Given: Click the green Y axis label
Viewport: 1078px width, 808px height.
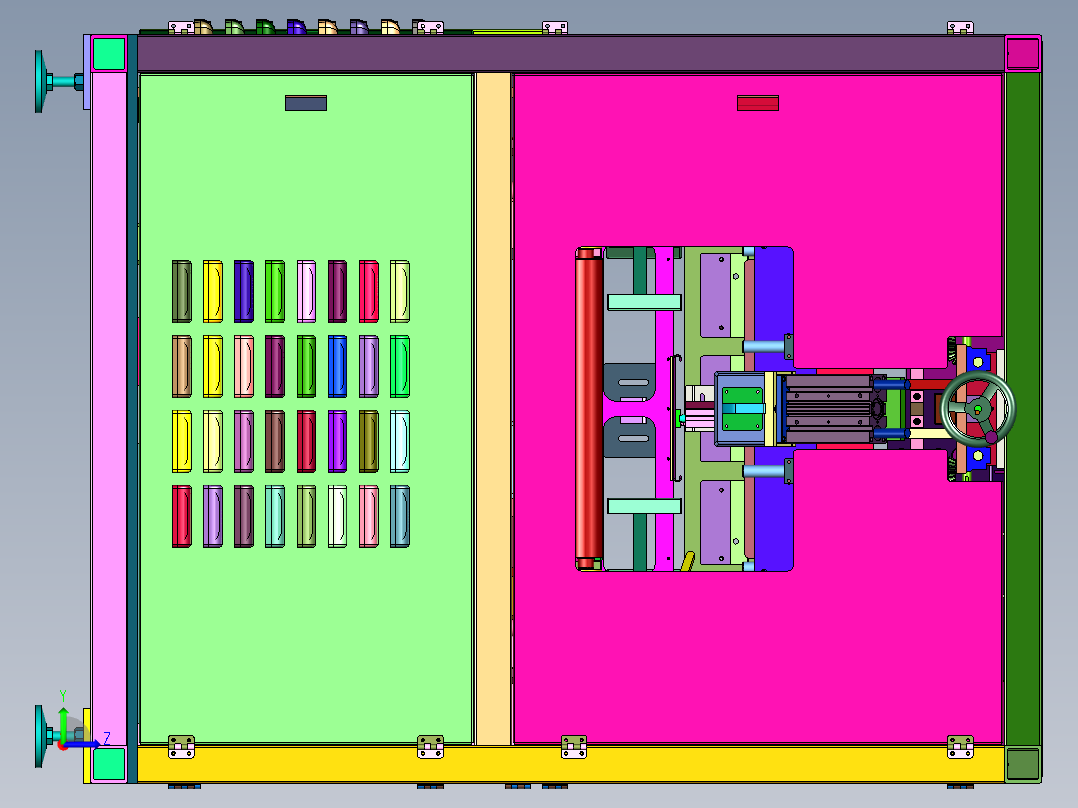Looking at the screenshot, I should (x=63, y=695).
